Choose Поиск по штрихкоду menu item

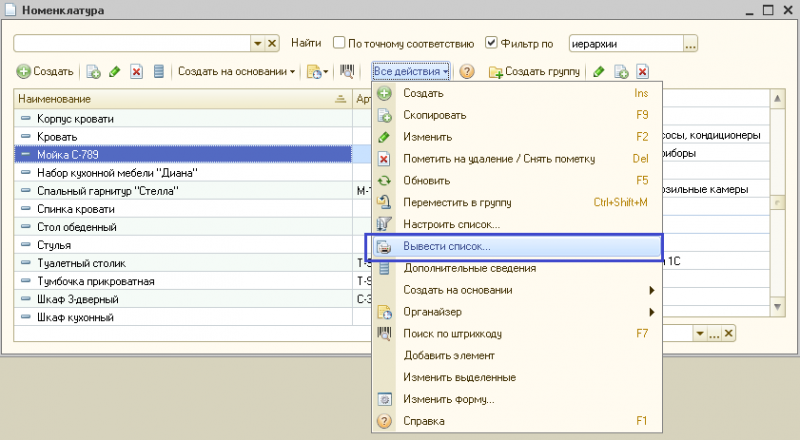517,333
